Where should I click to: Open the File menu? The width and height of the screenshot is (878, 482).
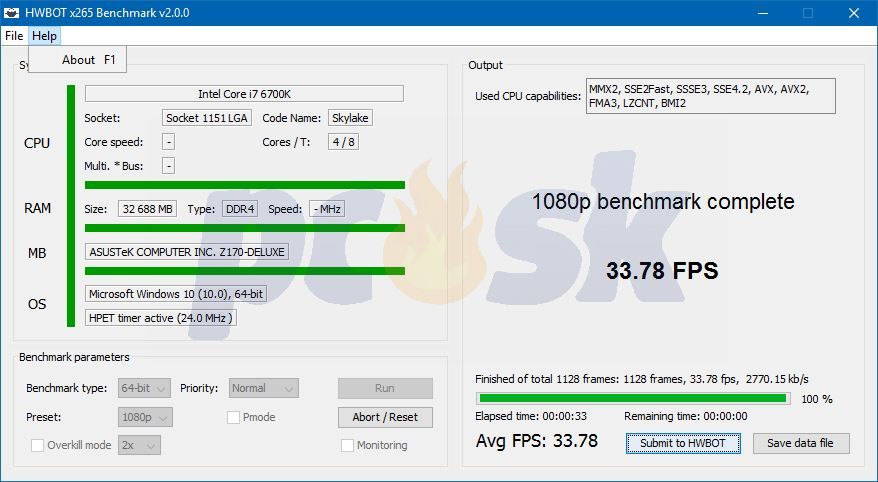pyautogui.click(x=14, y=36)
